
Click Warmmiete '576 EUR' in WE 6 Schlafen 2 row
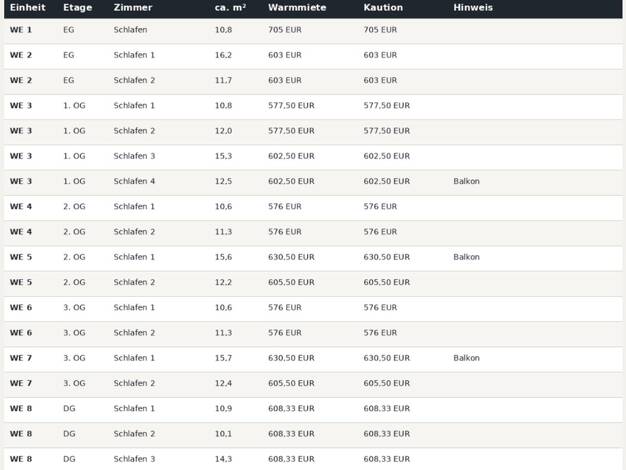(285, 333)
